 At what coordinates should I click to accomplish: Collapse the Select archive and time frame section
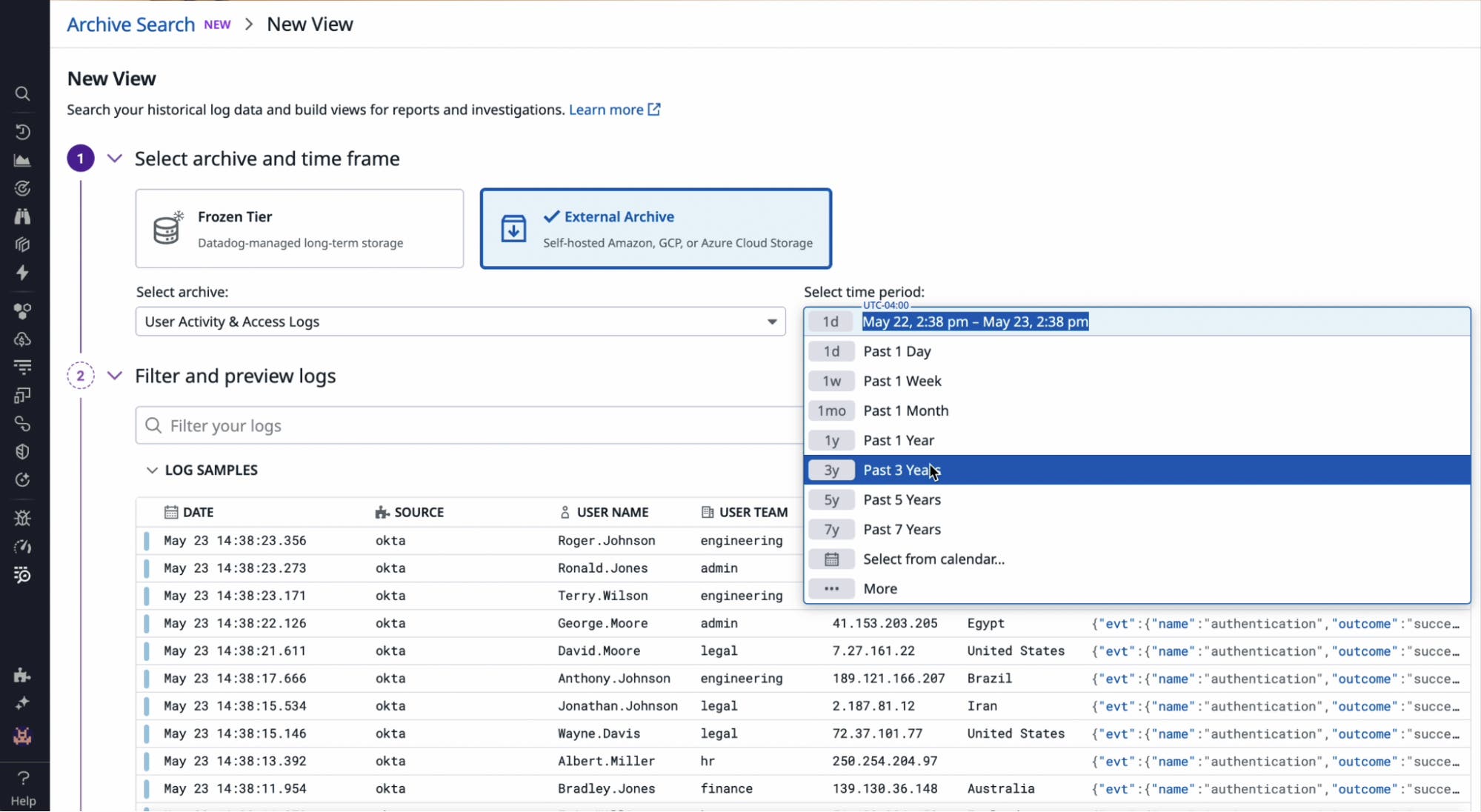[115, 158]
